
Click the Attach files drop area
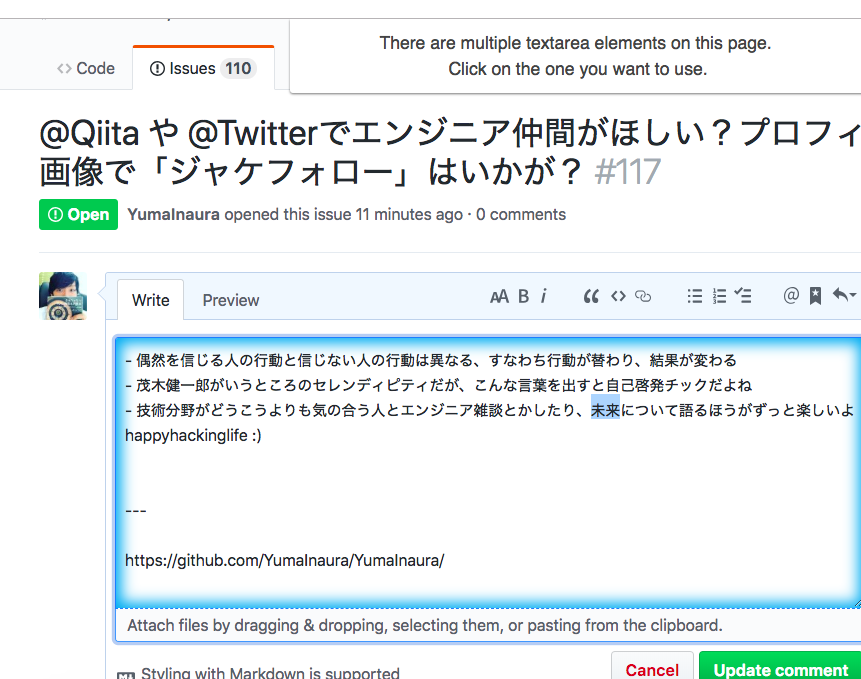[488, 625]
